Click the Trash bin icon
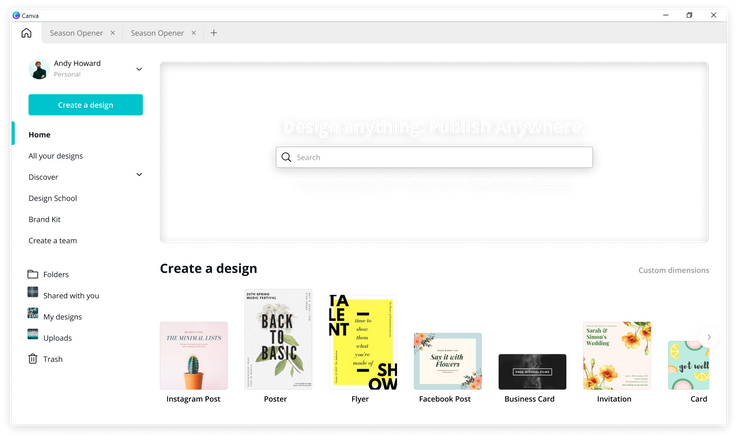Screen dimensions: 738x438 pyautogui.click(x=32, y=359)
